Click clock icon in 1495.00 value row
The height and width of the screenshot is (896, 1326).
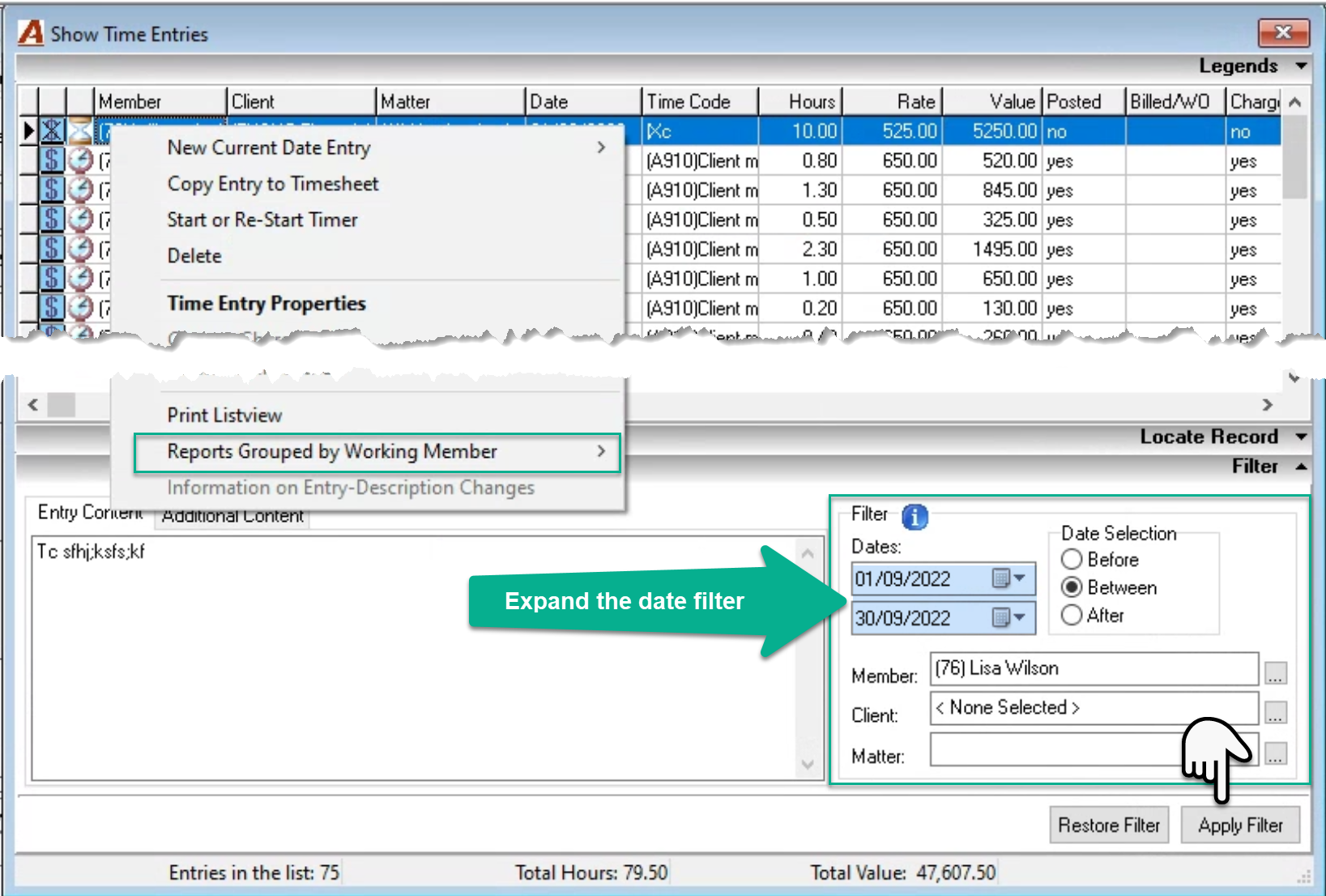[x=80, y=250]
